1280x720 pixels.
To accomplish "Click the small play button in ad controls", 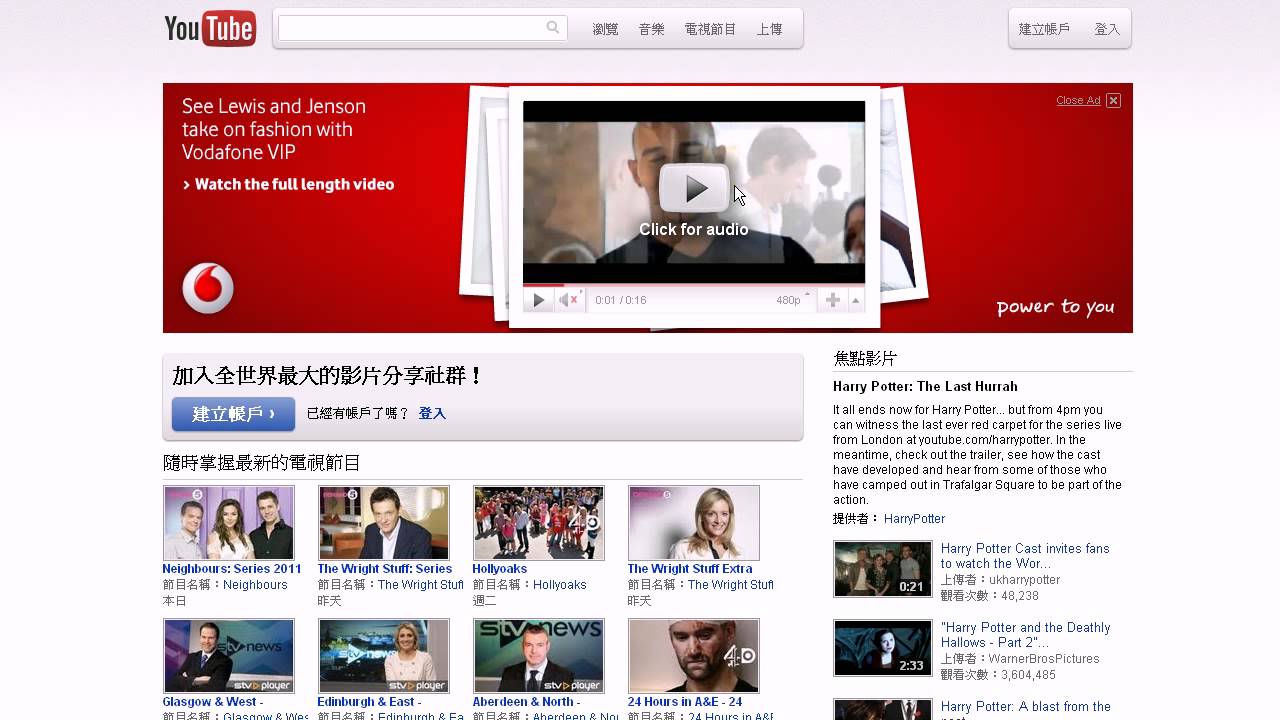I will pyautogui.click(x=538, y=300).
